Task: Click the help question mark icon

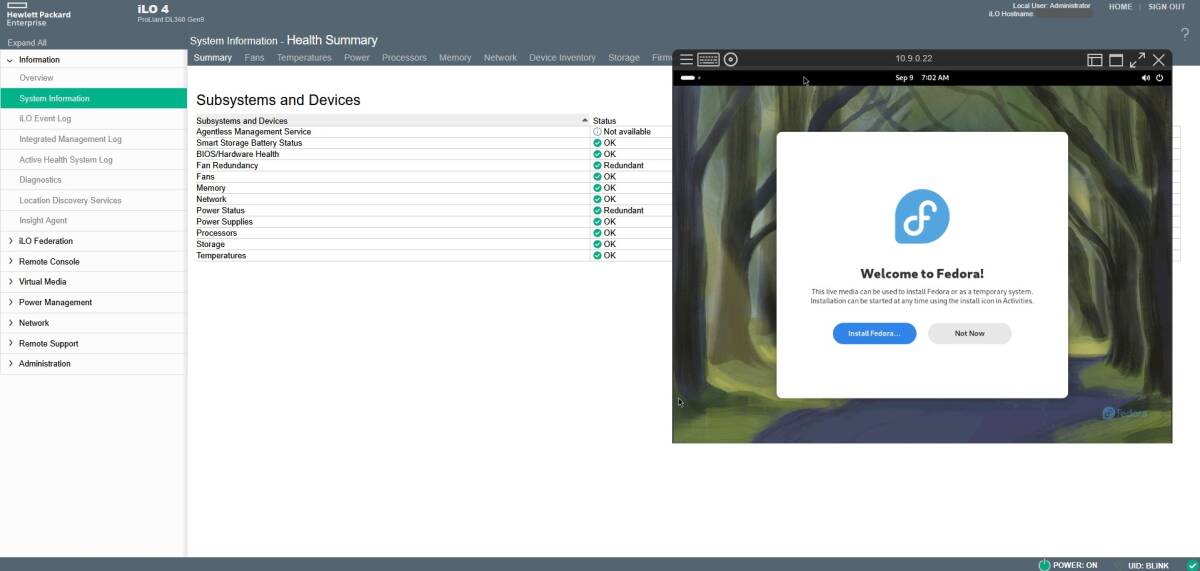Action: (x=1185, y=34)
